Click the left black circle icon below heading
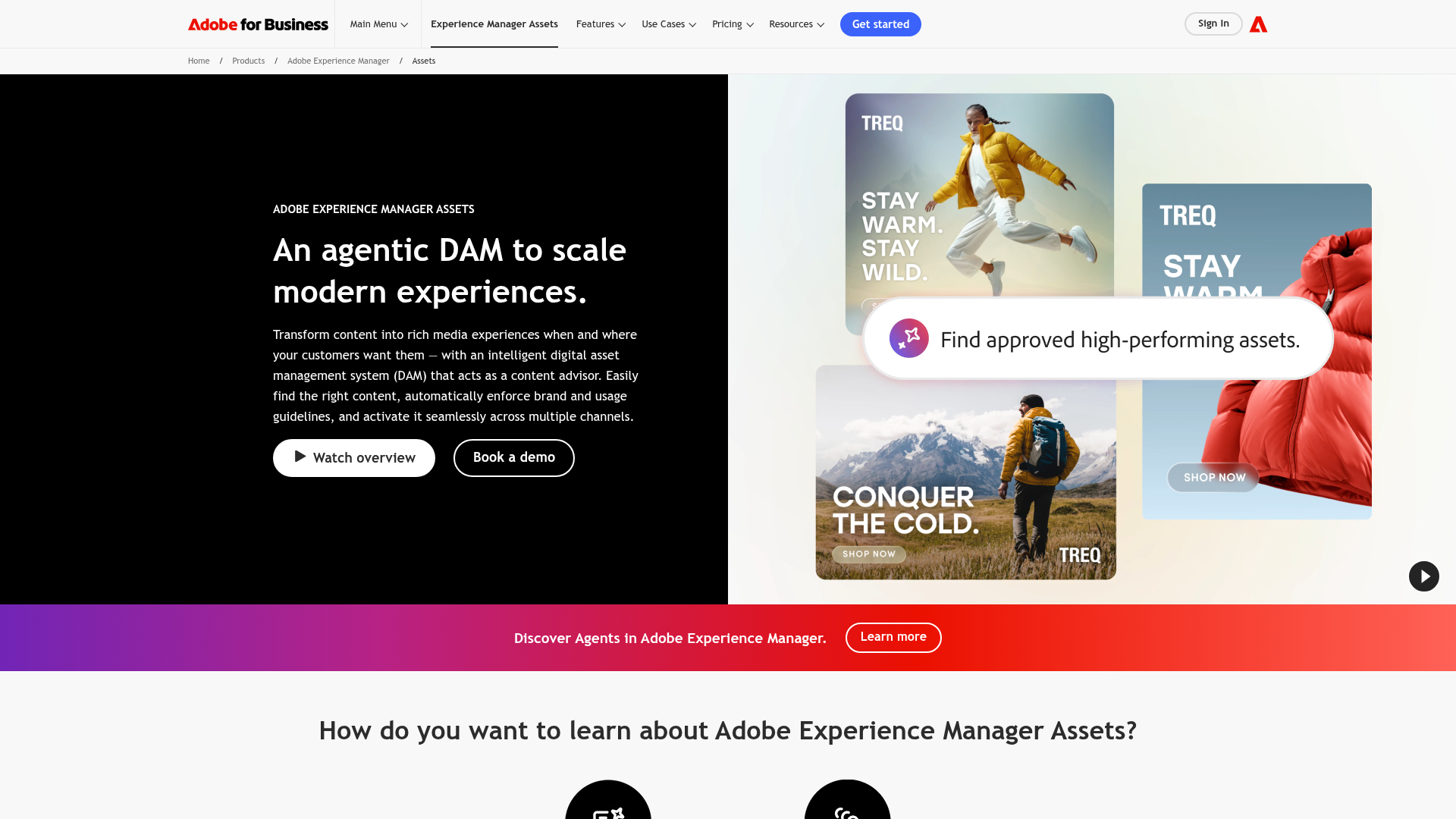 [x=608, y=800]
